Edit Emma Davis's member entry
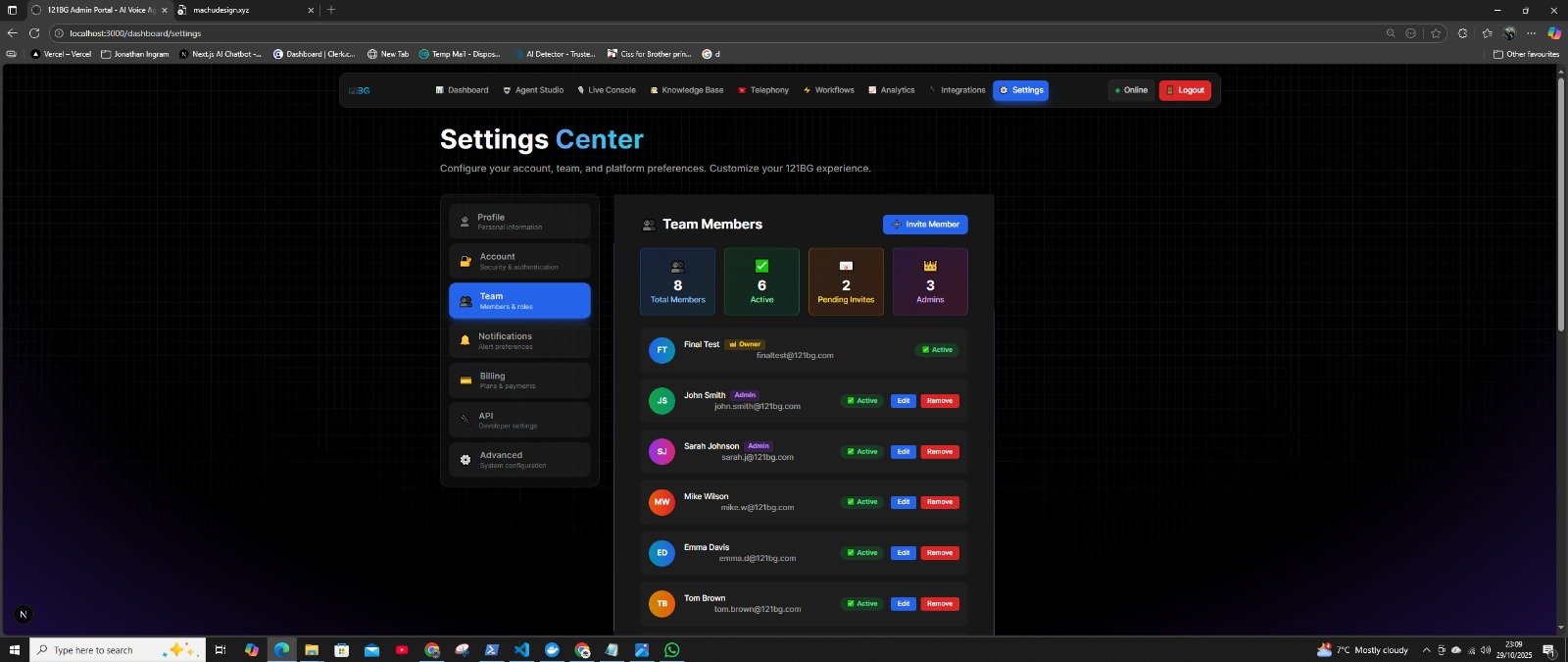Screen dimensions: 1568x662 click(904, 553)
